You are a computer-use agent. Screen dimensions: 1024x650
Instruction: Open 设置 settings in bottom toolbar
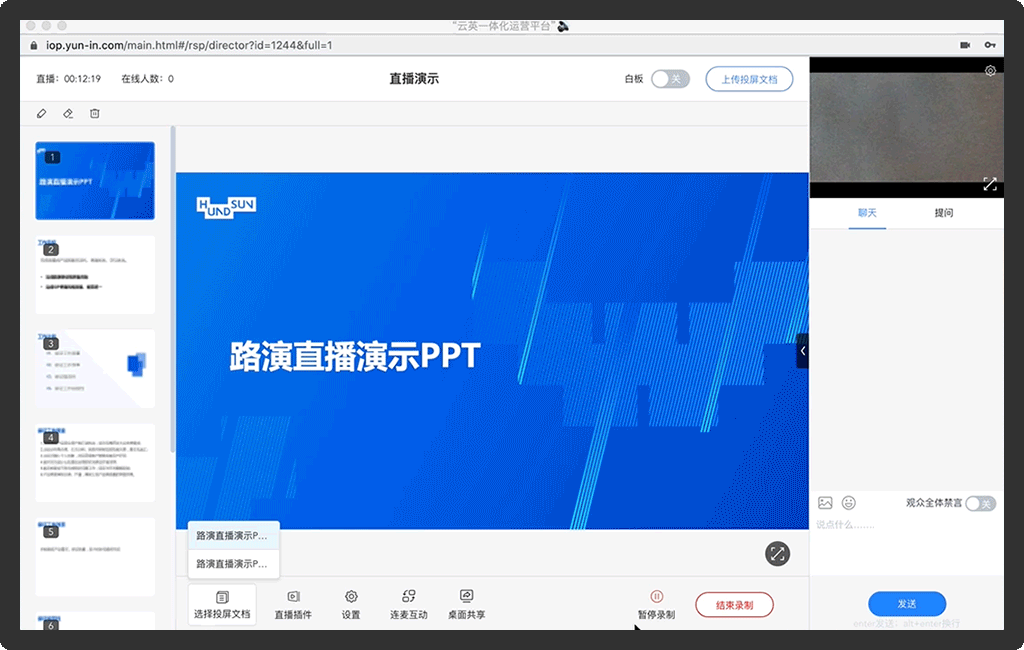tap(351, 604)
